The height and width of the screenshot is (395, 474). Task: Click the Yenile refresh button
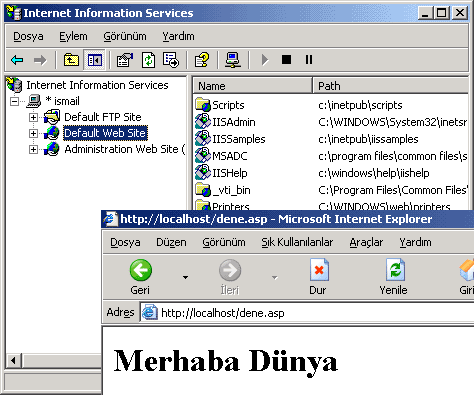393,277
